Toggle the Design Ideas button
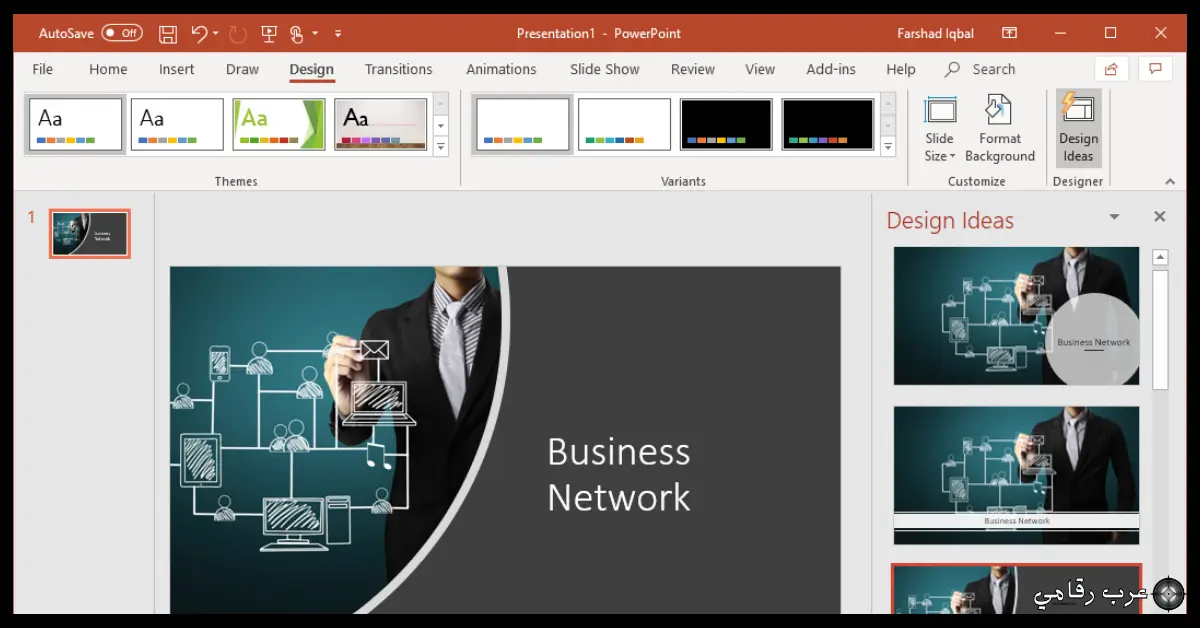This screenshot has width=1200, height=628. (1078, 128)
